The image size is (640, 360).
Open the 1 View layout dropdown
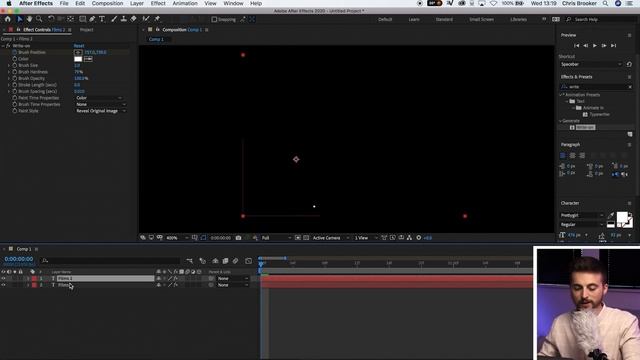pos(365,238)
